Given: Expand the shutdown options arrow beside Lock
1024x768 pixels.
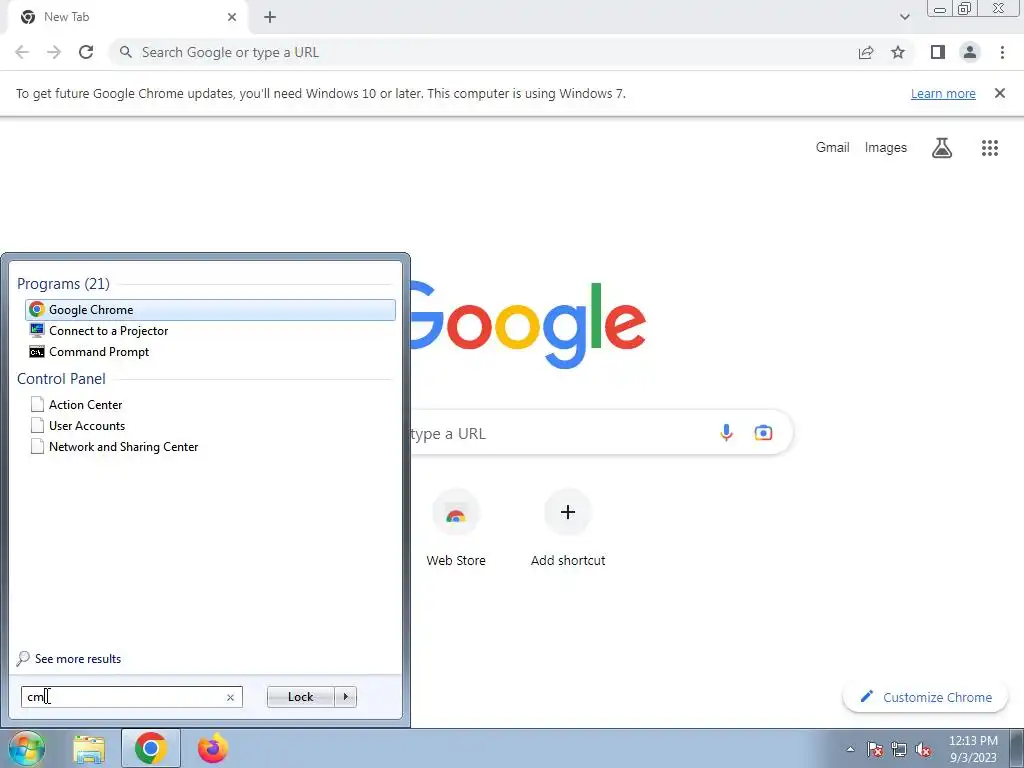Looking at the screenshot, I should pyautogui.click(x=345, y=697).
